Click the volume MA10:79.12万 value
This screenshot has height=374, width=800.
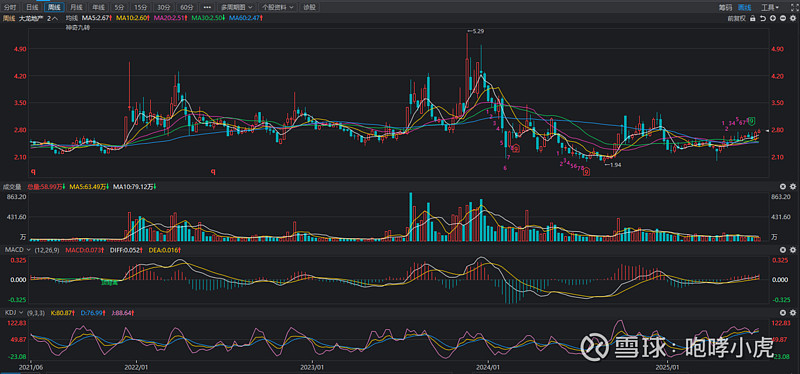[x=134, y=187]
